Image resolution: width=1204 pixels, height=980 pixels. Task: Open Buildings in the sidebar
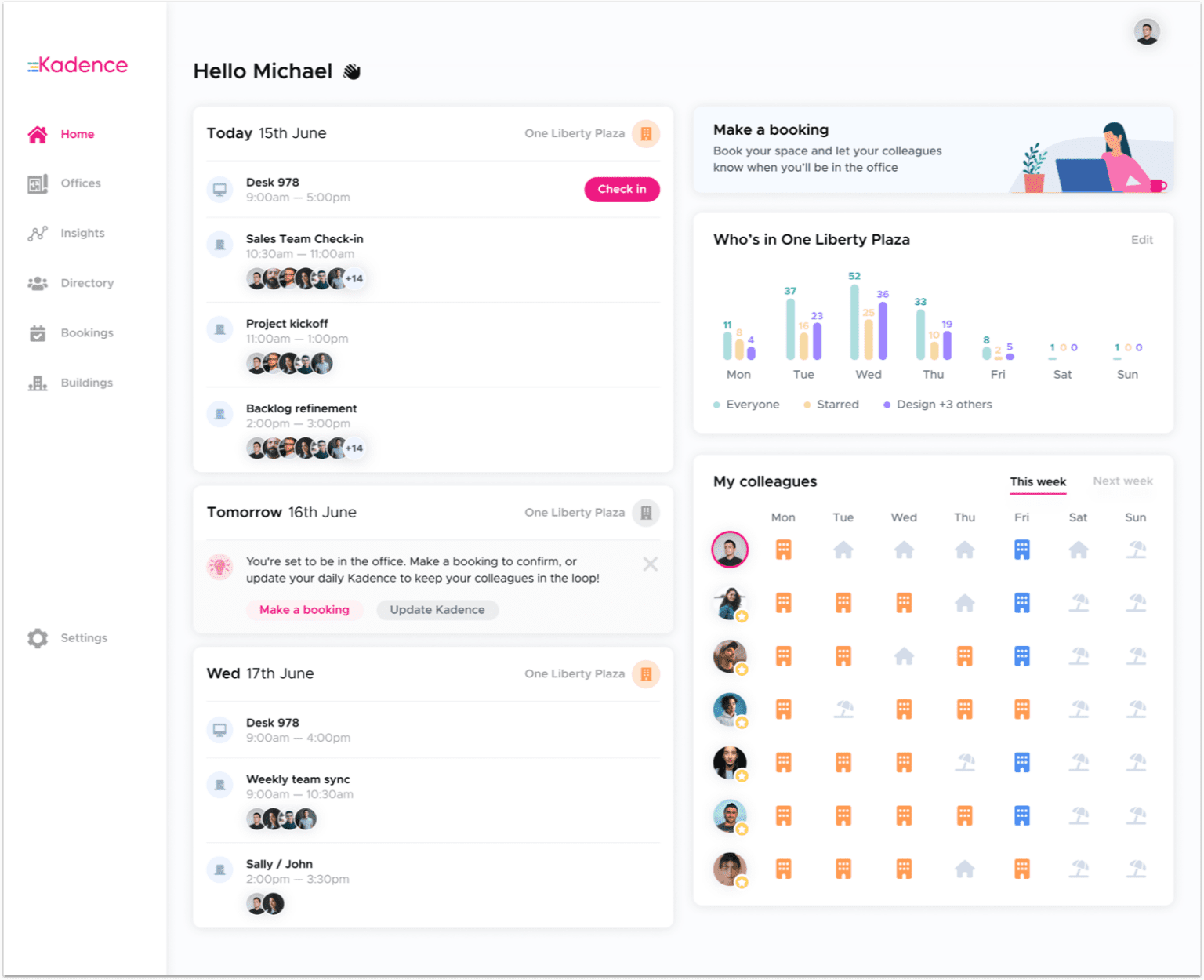click(86, 383)
